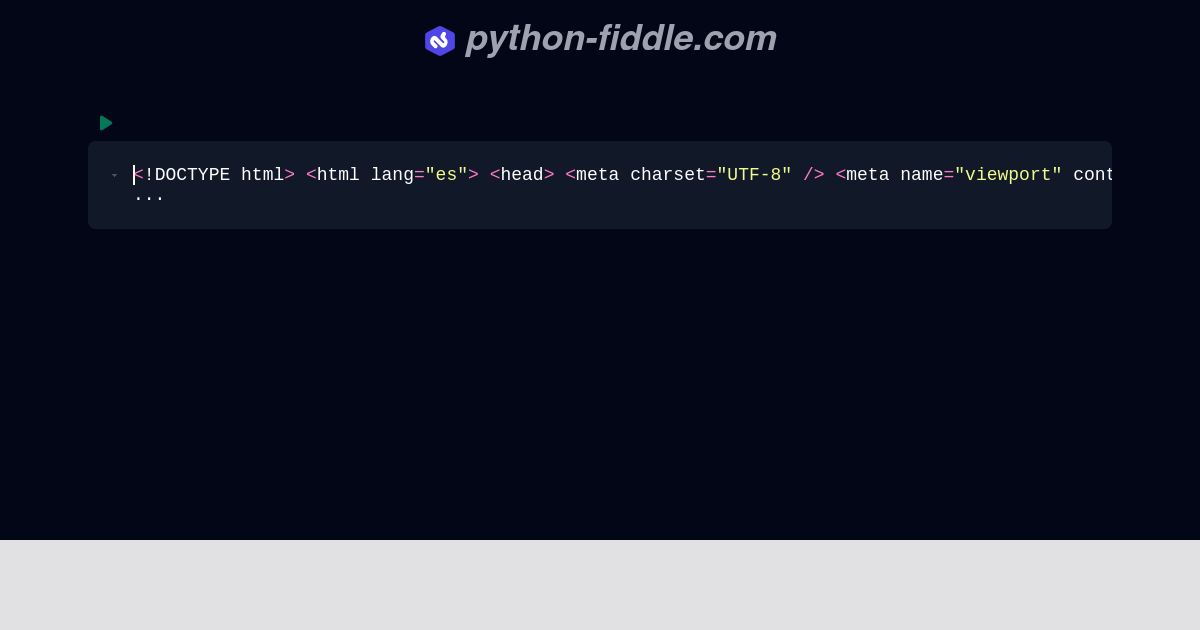The image size is (1200, 630).
Task: Open the homepage via python-fiddle.com title
Action: click(620, 38)
